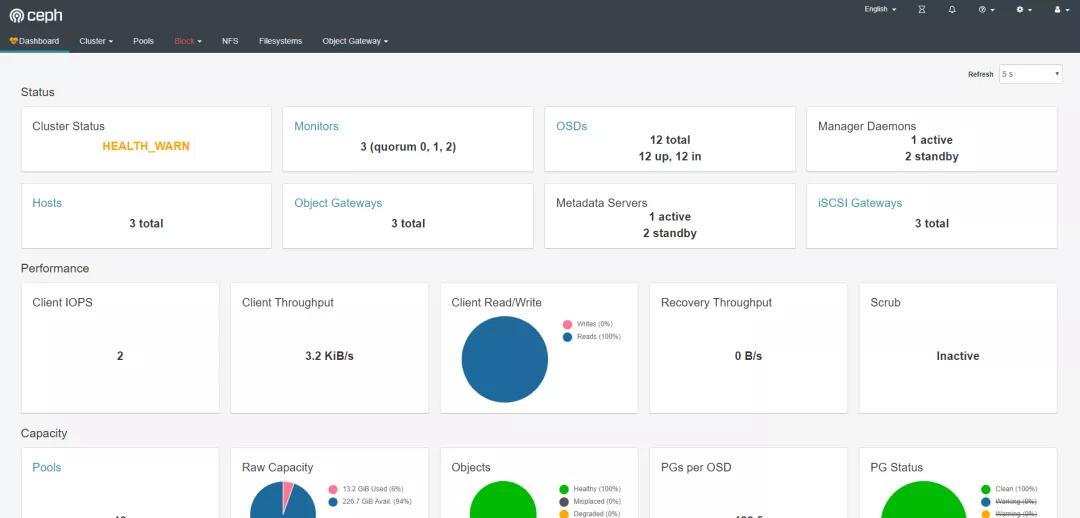This screenshot has height=518, width=1080.
Task: Open the notifications bell icon
Action: point(952,10)
